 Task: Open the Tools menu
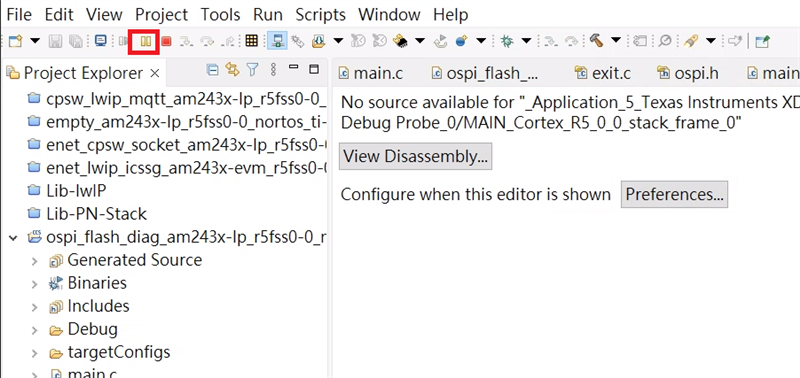pos(220,14)
